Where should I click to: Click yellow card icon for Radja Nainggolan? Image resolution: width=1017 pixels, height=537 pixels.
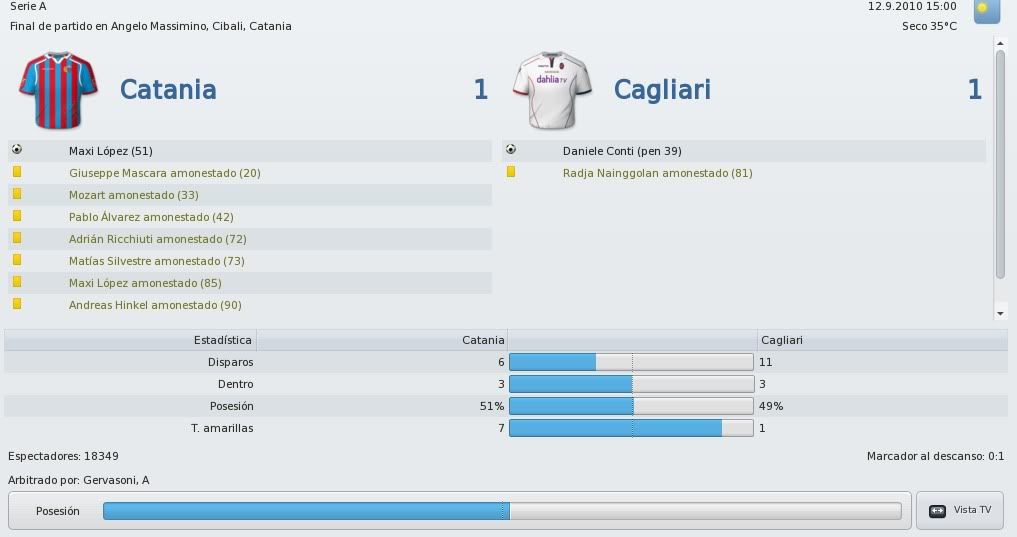511,172
